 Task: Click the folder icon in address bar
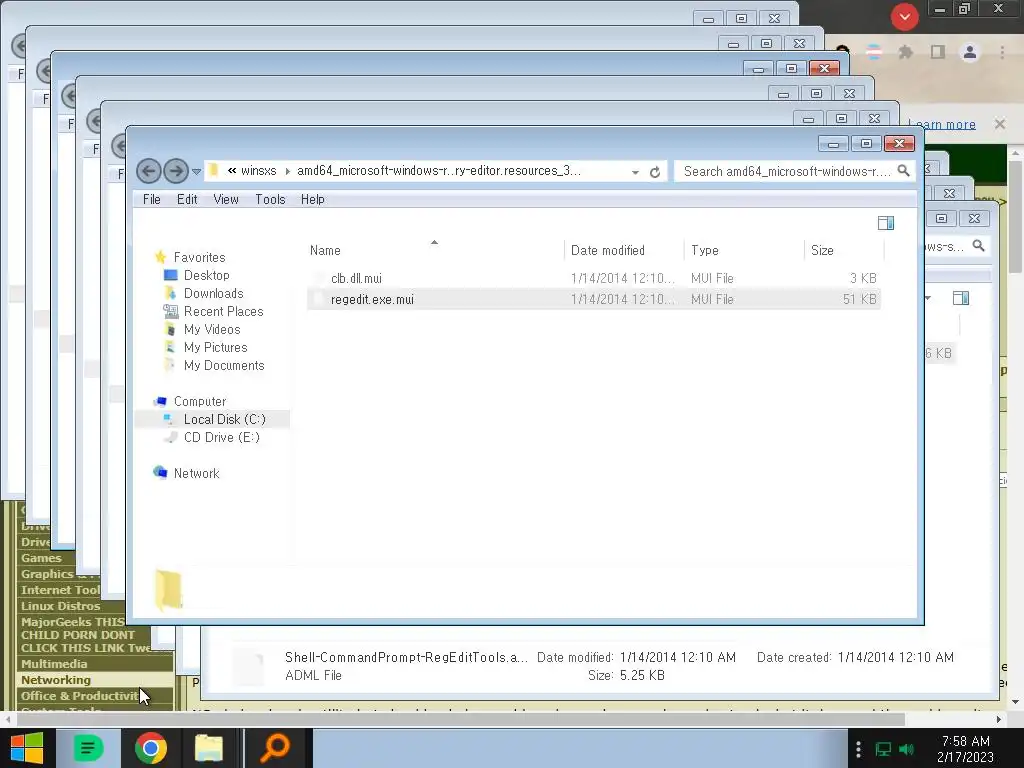214,171
